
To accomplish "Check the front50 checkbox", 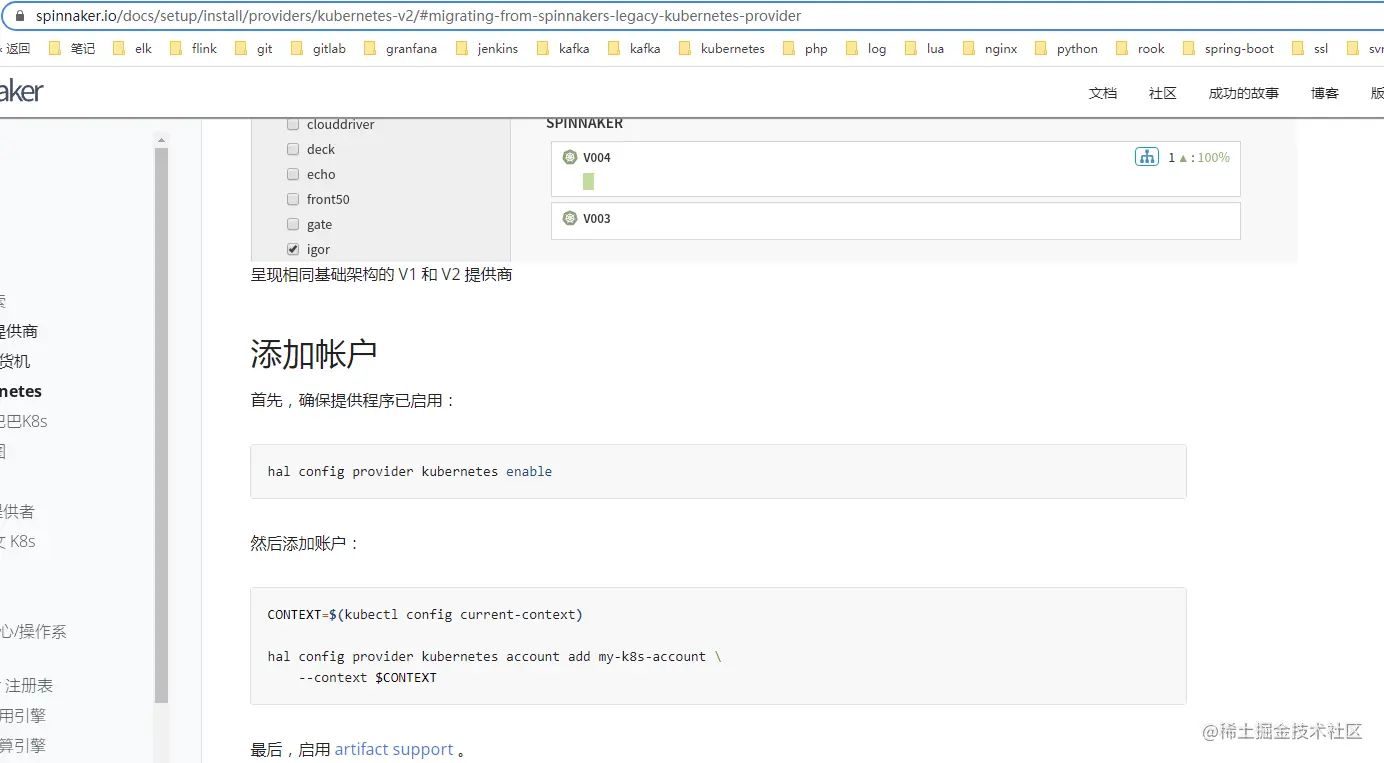I will (293, 199).
